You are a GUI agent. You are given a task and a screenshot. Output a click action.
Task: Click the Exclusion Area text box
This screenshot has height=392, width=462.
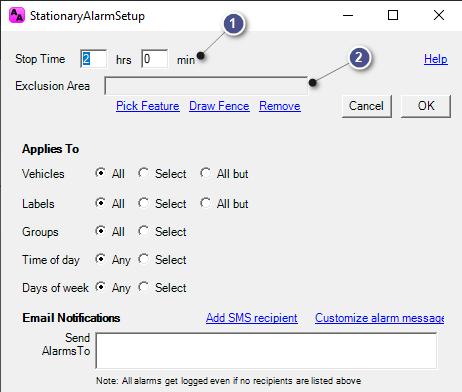point(206,86)
